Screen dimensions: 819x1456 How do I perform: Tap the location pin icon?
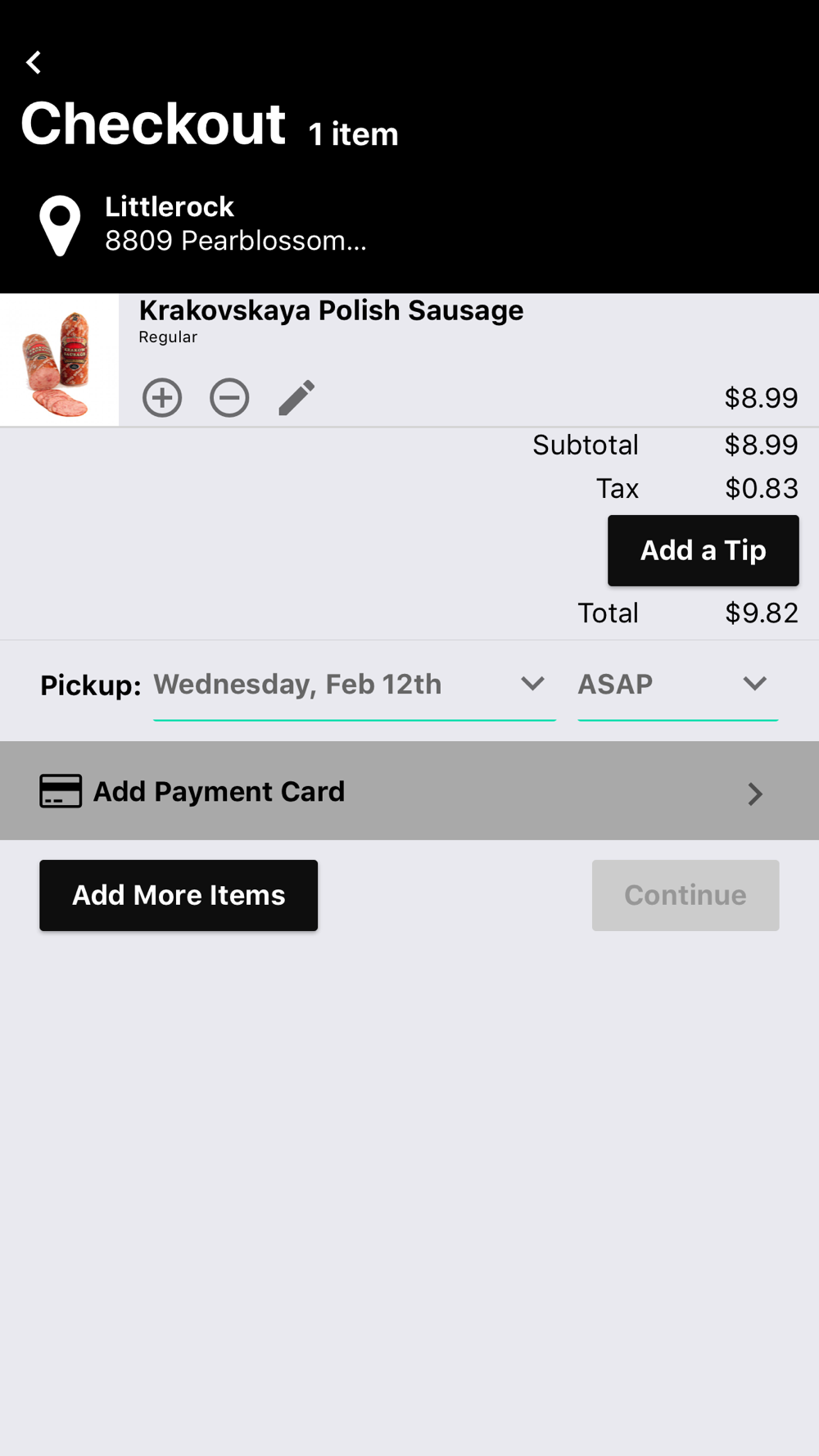[61, 226]
